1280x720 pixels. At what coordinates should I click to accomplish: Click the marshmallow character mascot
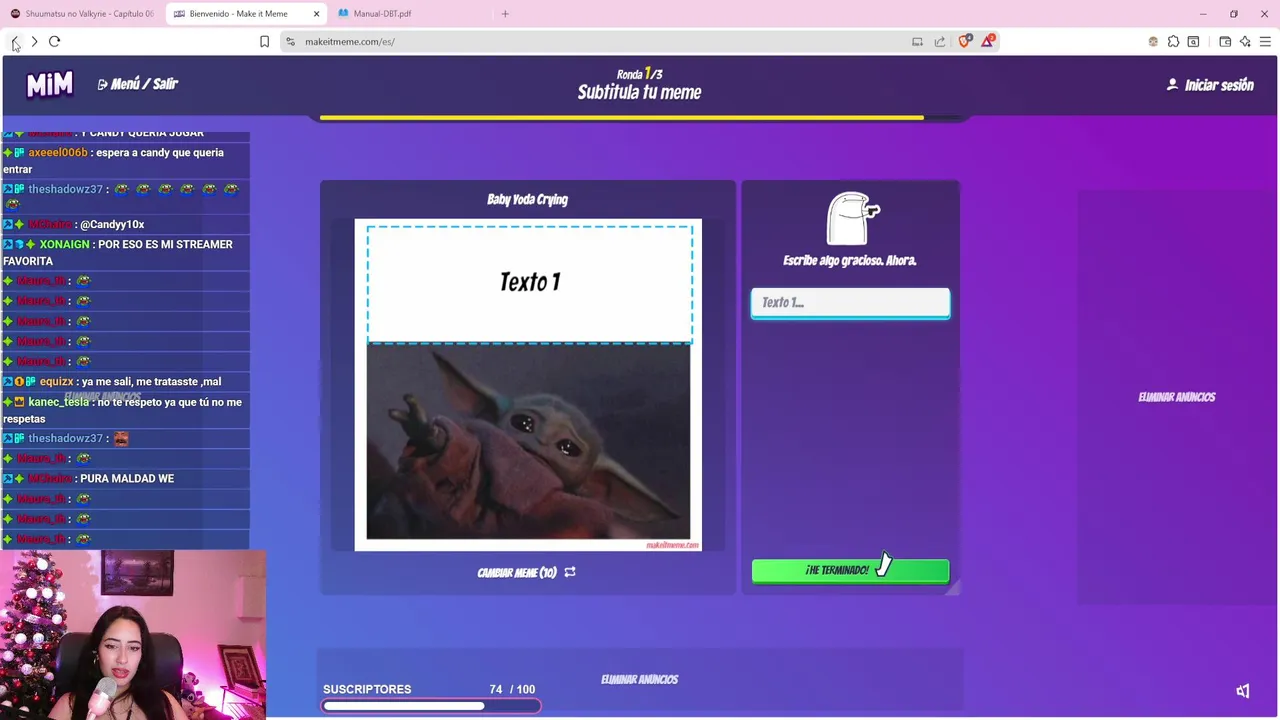click(x=852, y=218)
